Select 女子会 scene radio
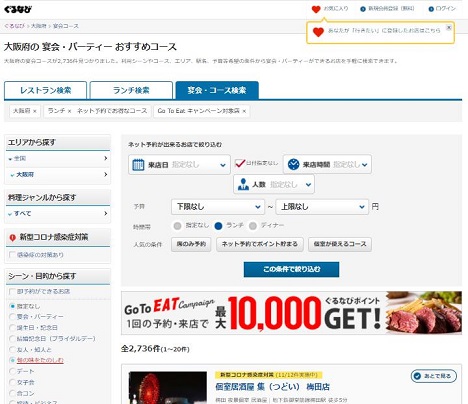 point(12,382)
